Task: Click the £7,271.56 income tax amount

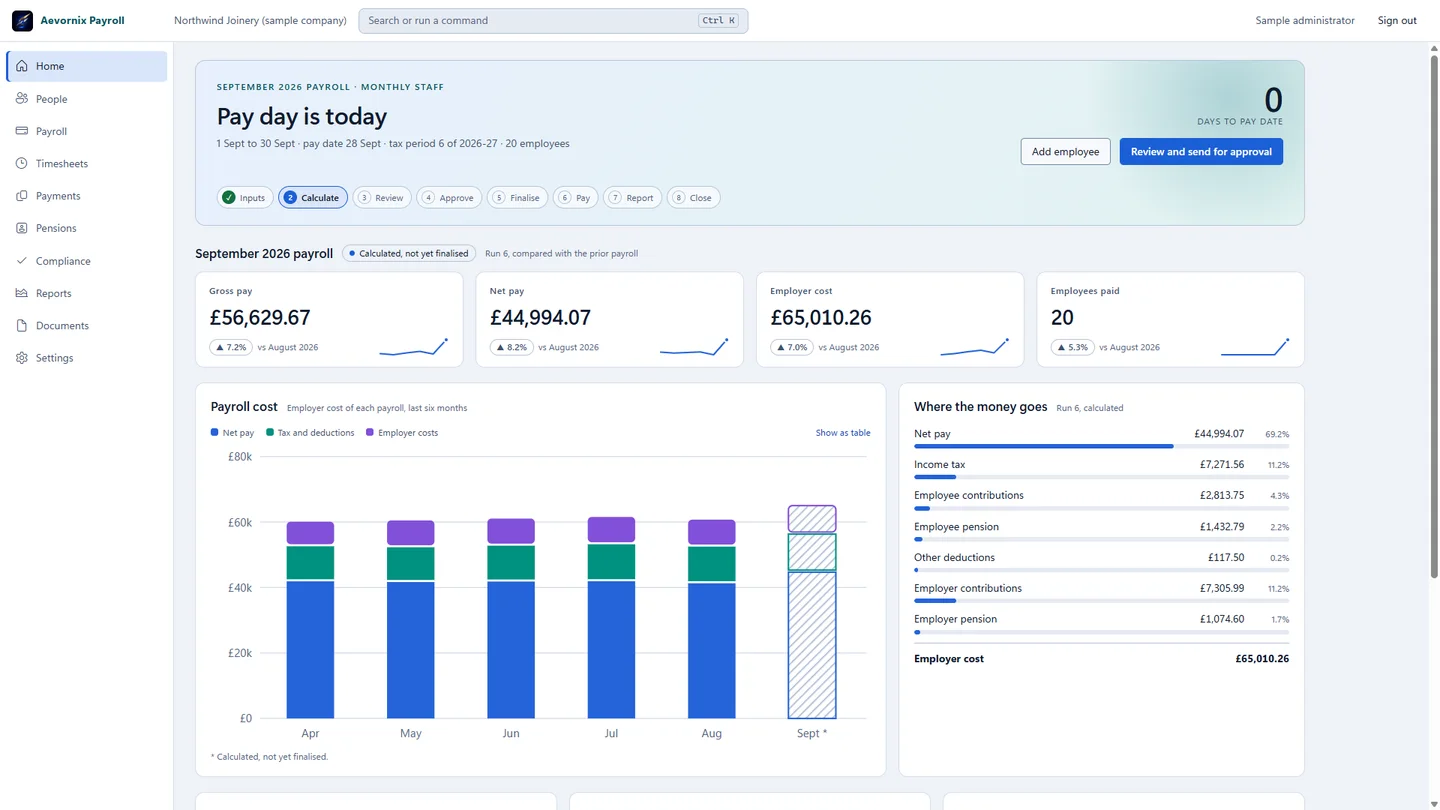Action: tap(1222, 465)
